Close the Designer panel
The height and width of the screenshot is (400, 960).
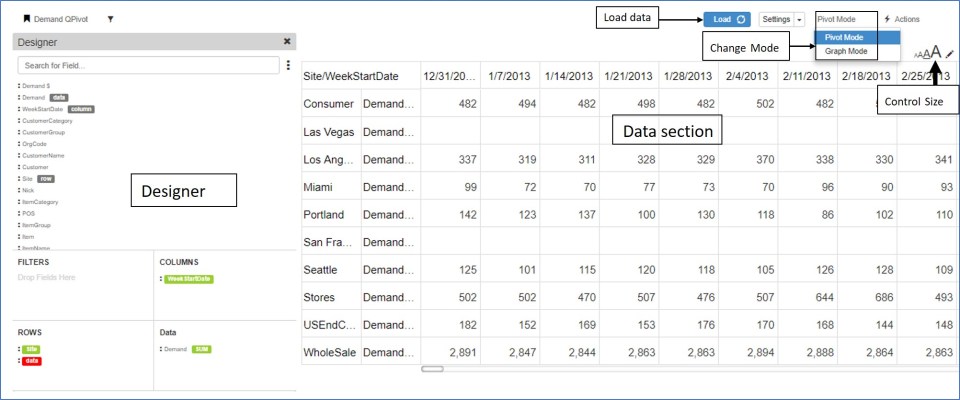287,42
